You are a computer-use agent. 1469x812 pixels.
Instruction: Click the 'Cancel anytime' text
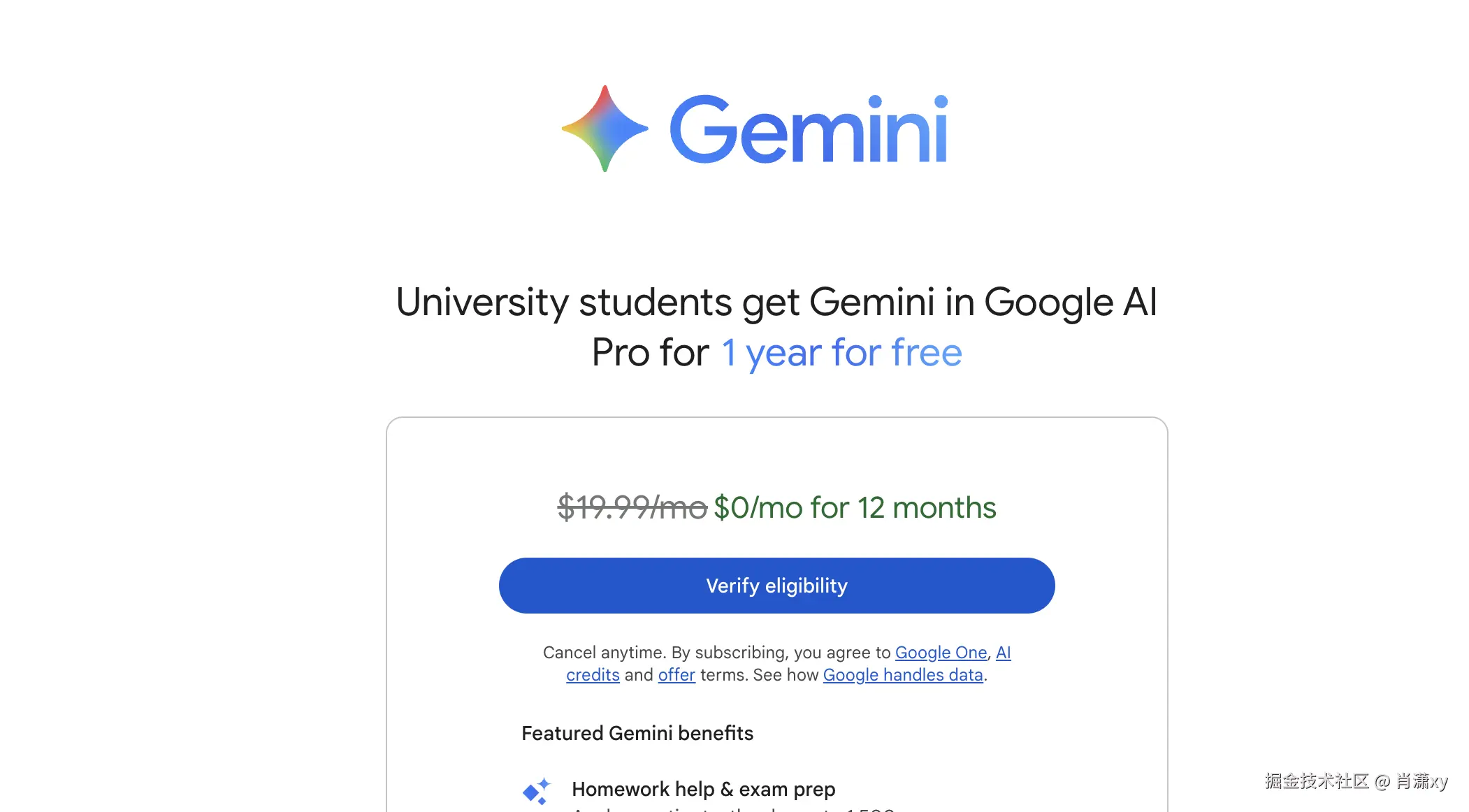click(x=604, y=653)
